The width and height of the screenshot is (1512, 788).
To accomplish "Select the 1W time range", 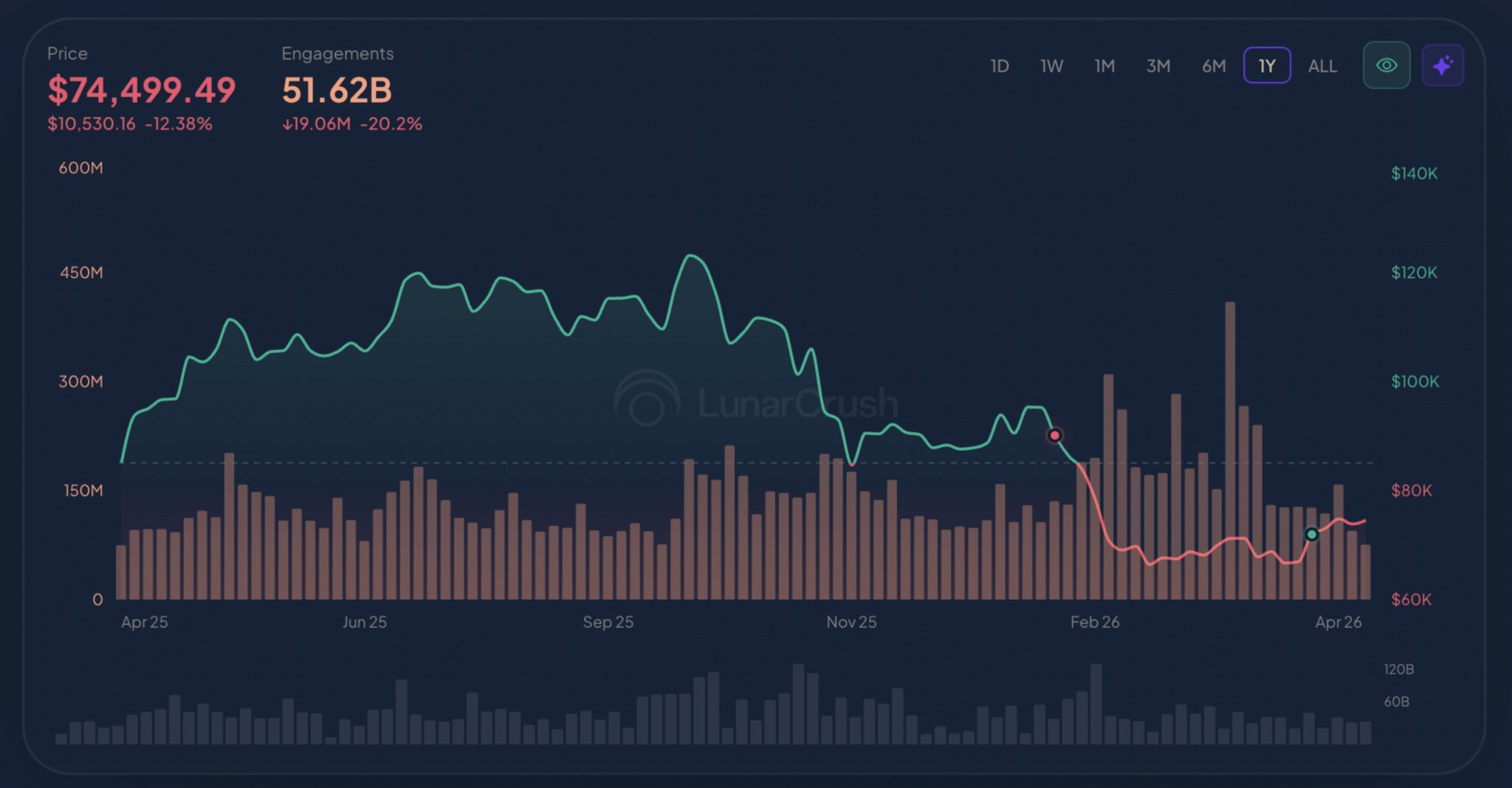I will 1051,66.
